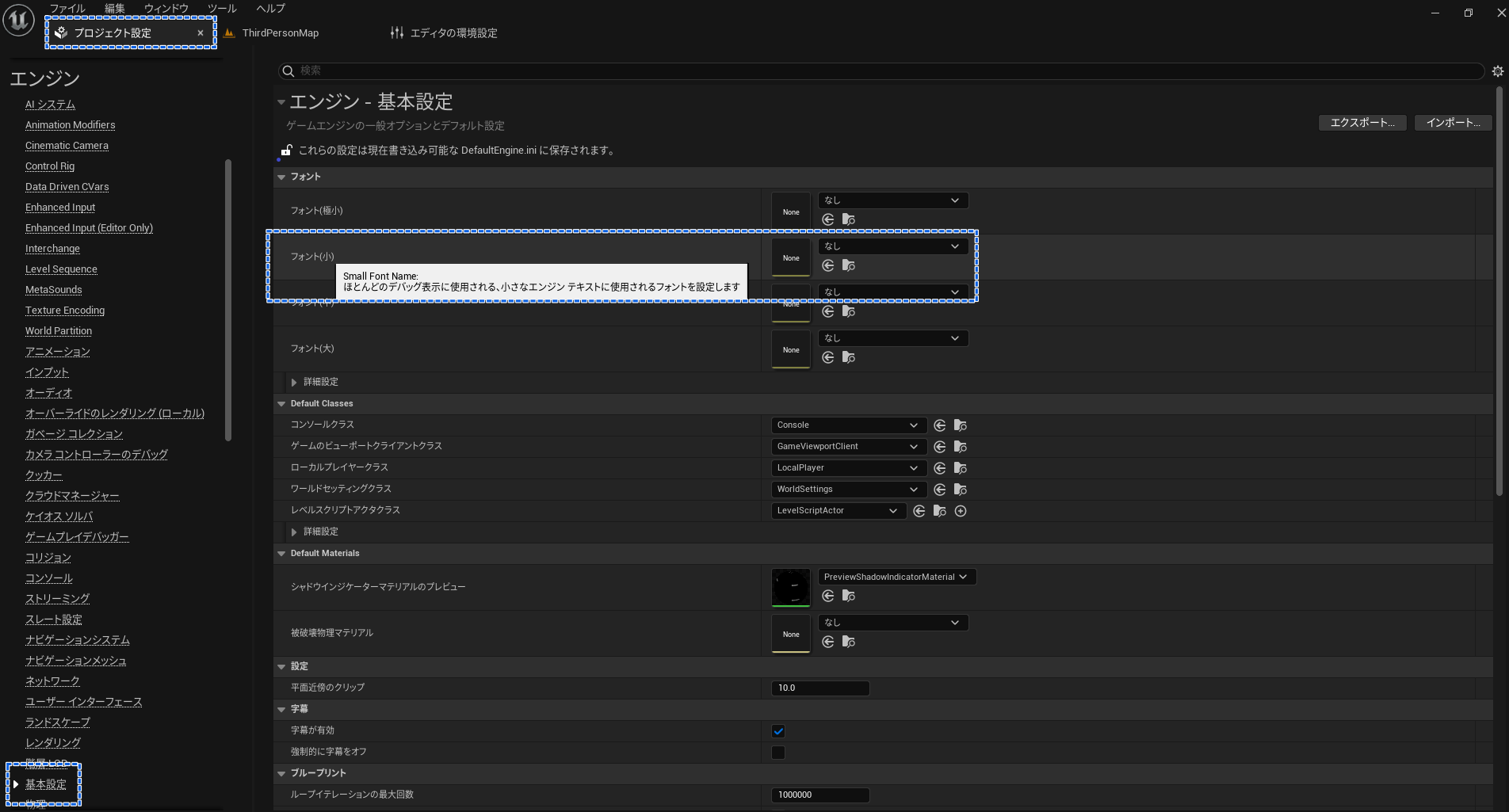
Task: Open フォント(極小) asset dropdown
Action: click(x=892, y=200)
